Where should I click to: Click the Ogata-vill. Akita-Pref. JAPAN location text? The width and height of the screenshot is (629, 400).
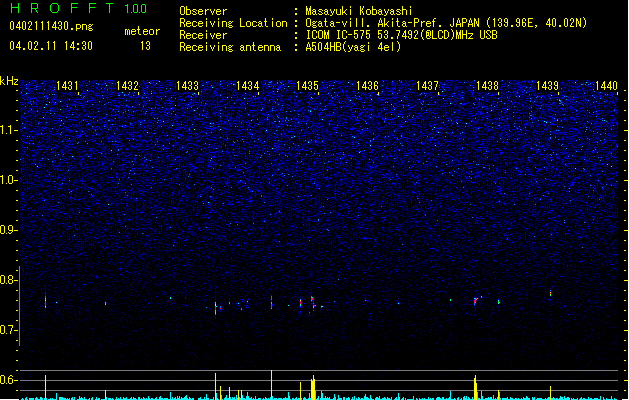[x=446, y=23]
